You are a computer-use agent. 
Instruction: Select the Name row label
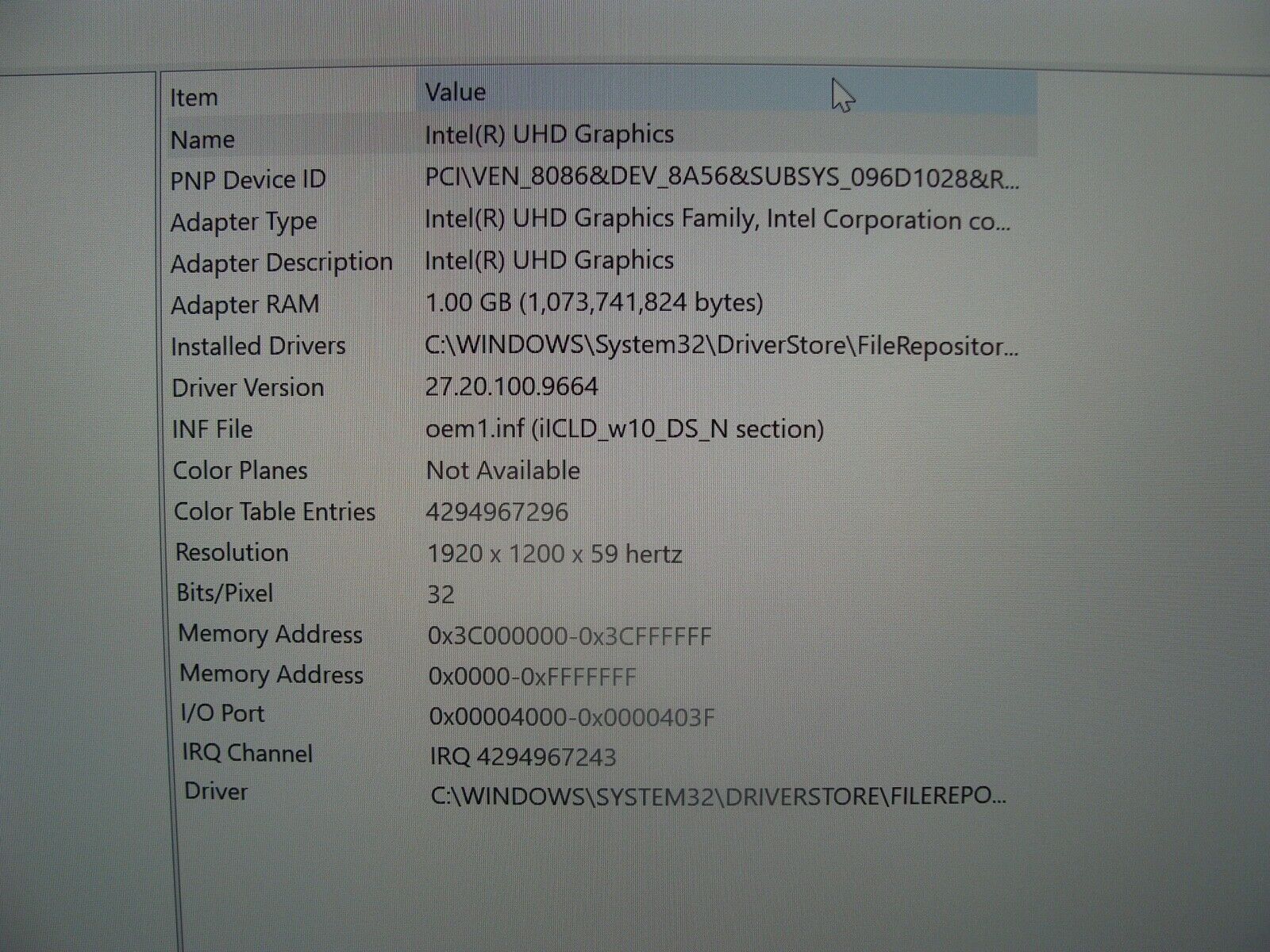point(202,140)
